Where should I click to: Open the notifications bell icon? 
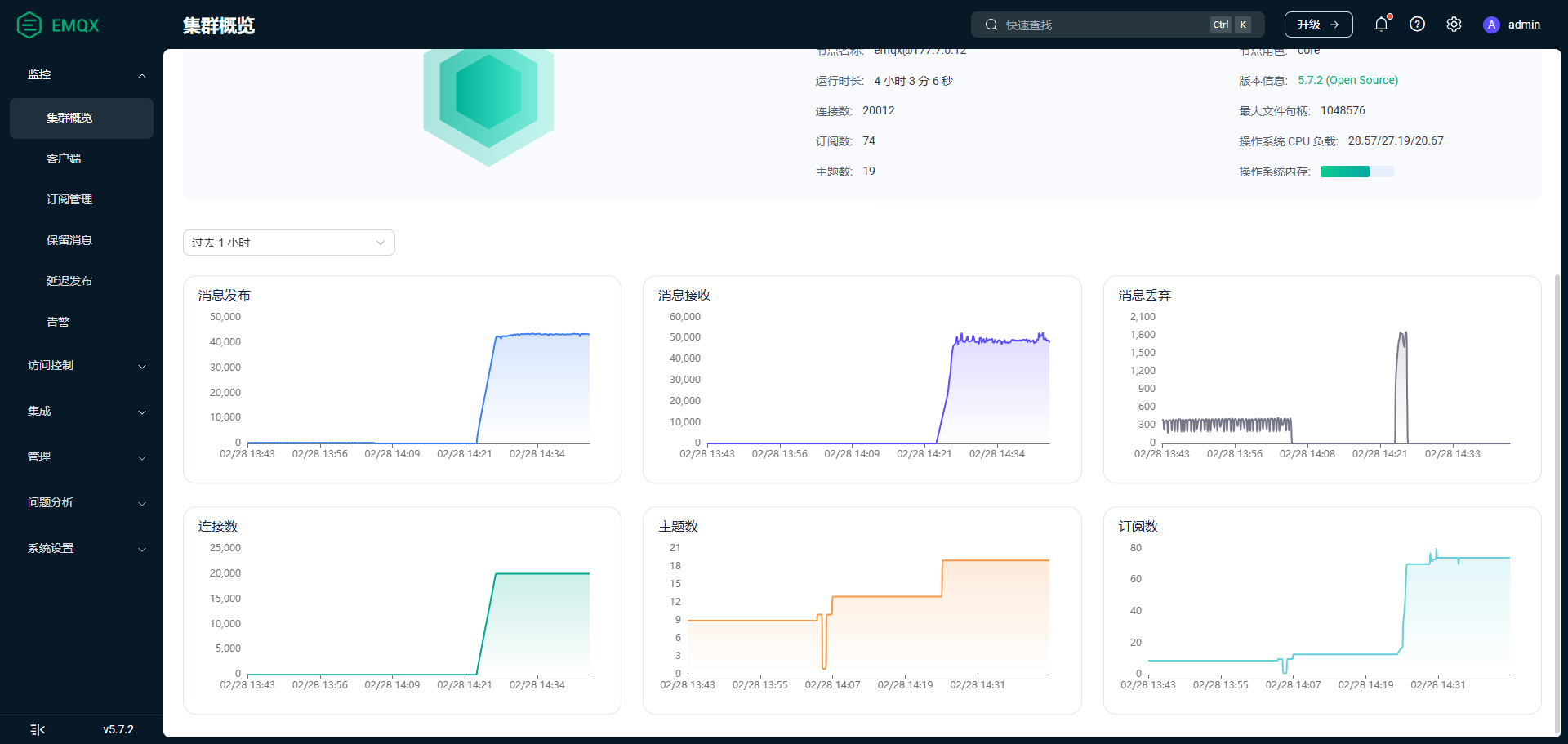(x=1381, y=25)
